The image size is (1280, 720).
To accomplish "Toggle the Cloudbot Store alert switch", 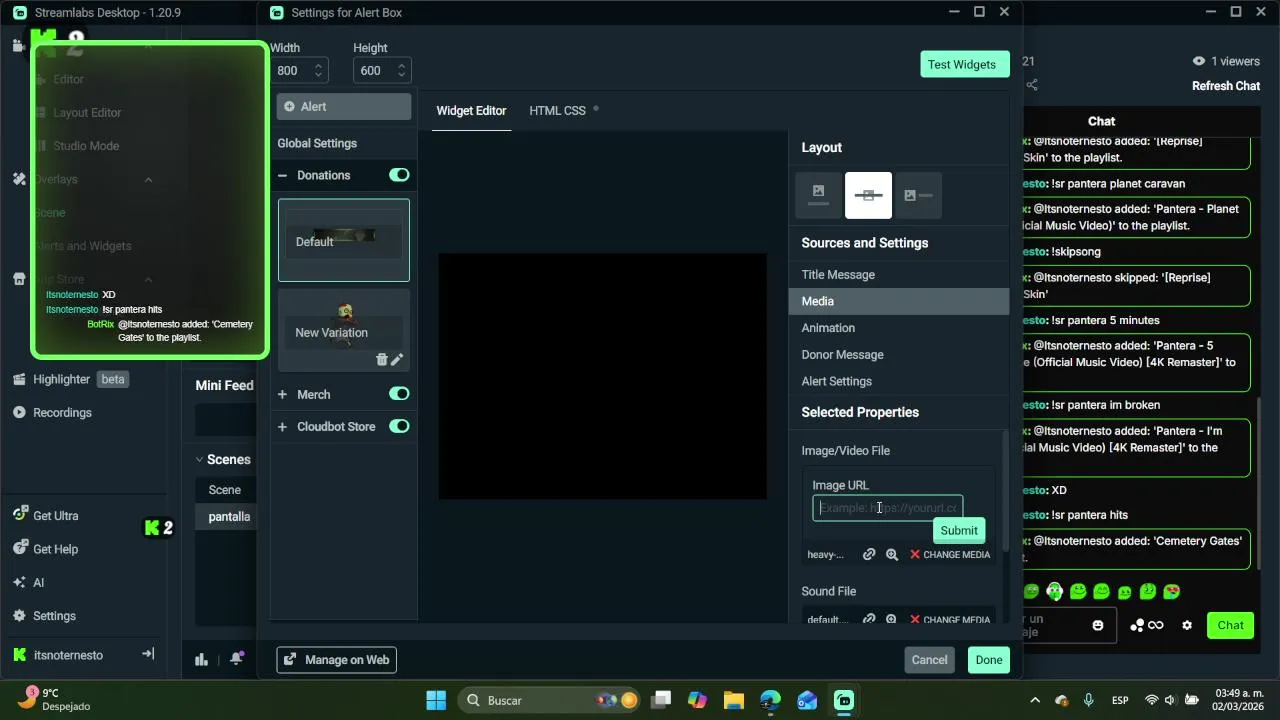I will [399, 426].
